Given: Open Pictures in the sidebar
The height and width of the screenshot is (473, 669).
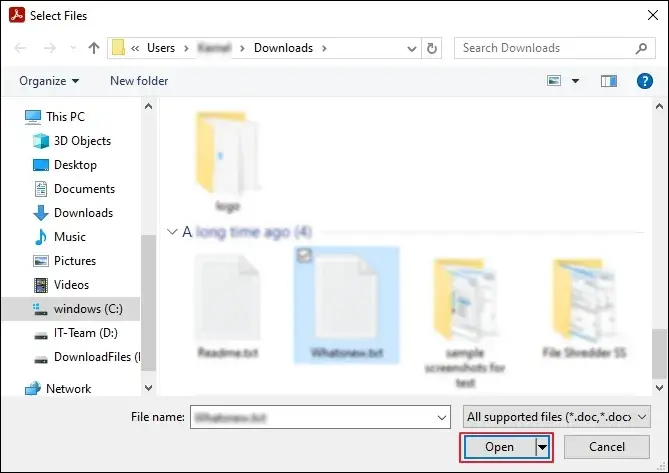Looking at the screenshot, I should [75, 261].
